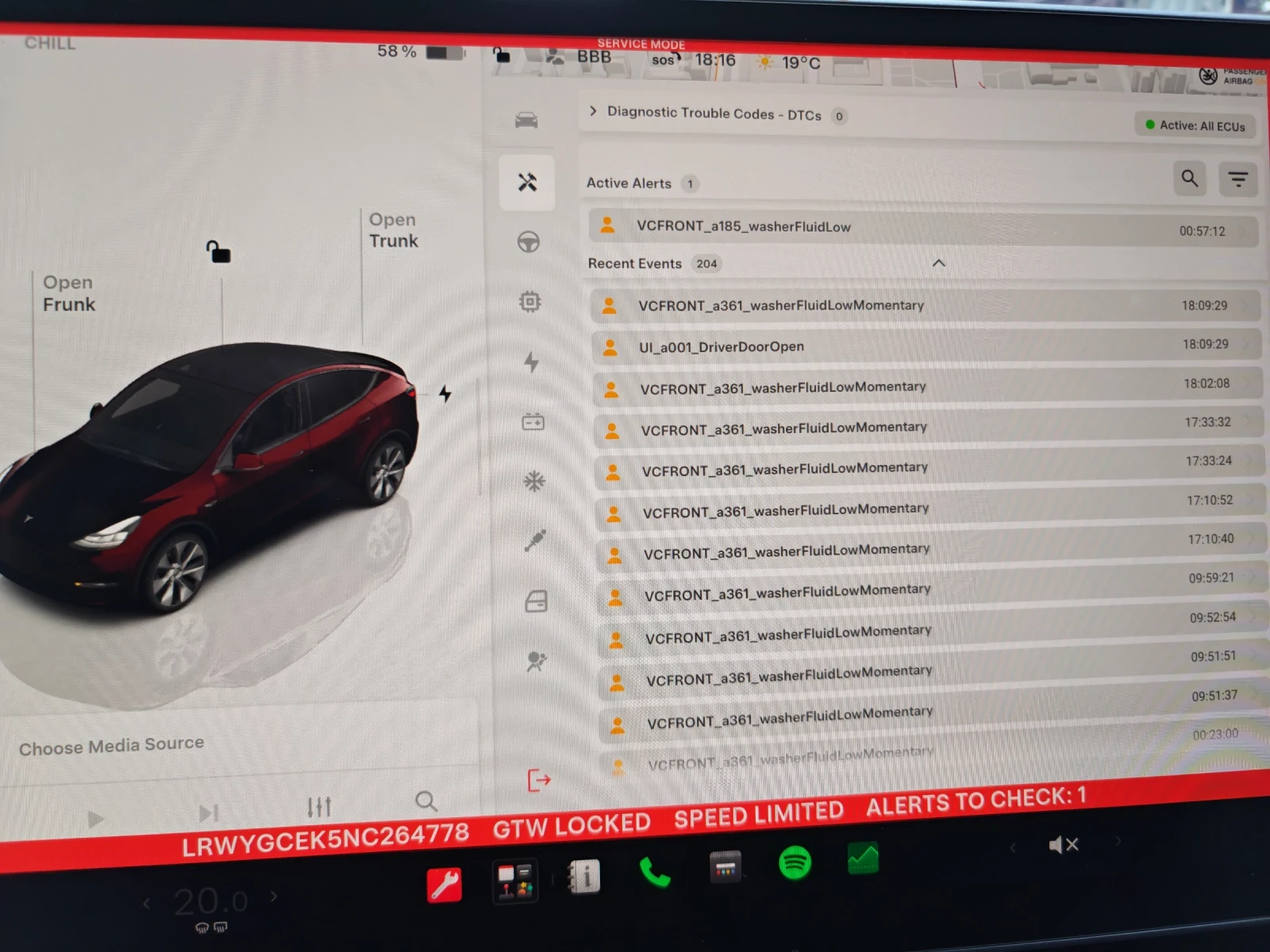
Task: Exit service mode with the red exit icon
Action: pyautogui.click(x=539, y=780)
